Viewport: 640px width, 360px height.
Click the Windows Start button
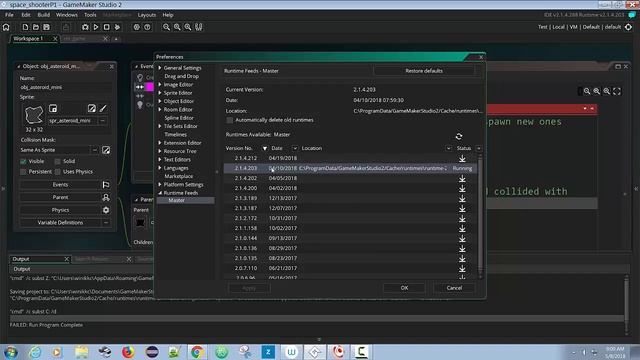click(11, 352)
